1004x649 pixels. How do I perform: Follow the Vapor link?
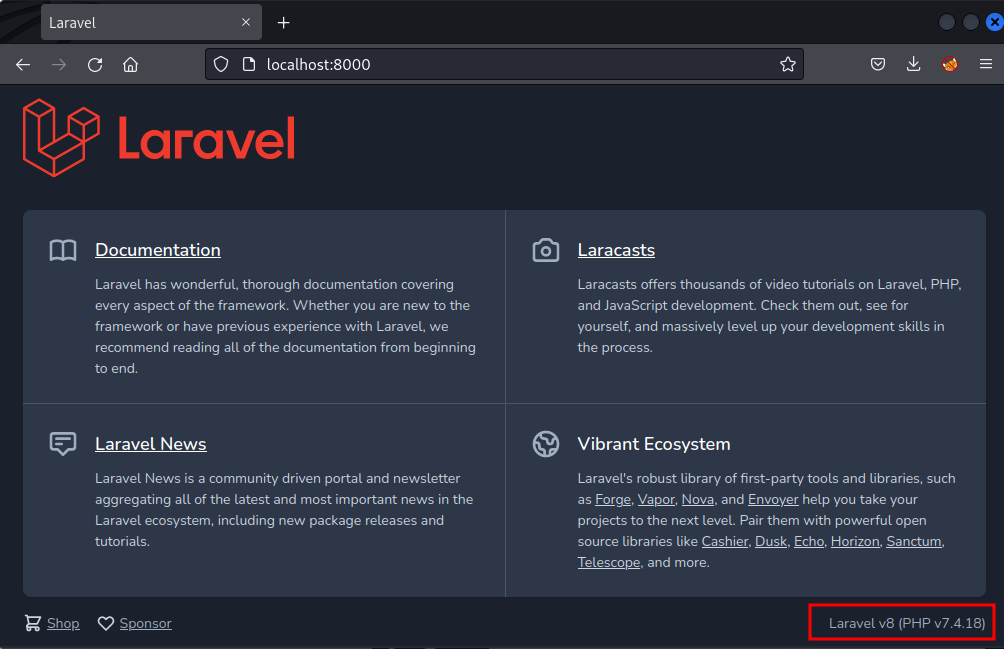pyautogui.click(x=656, y=499)
